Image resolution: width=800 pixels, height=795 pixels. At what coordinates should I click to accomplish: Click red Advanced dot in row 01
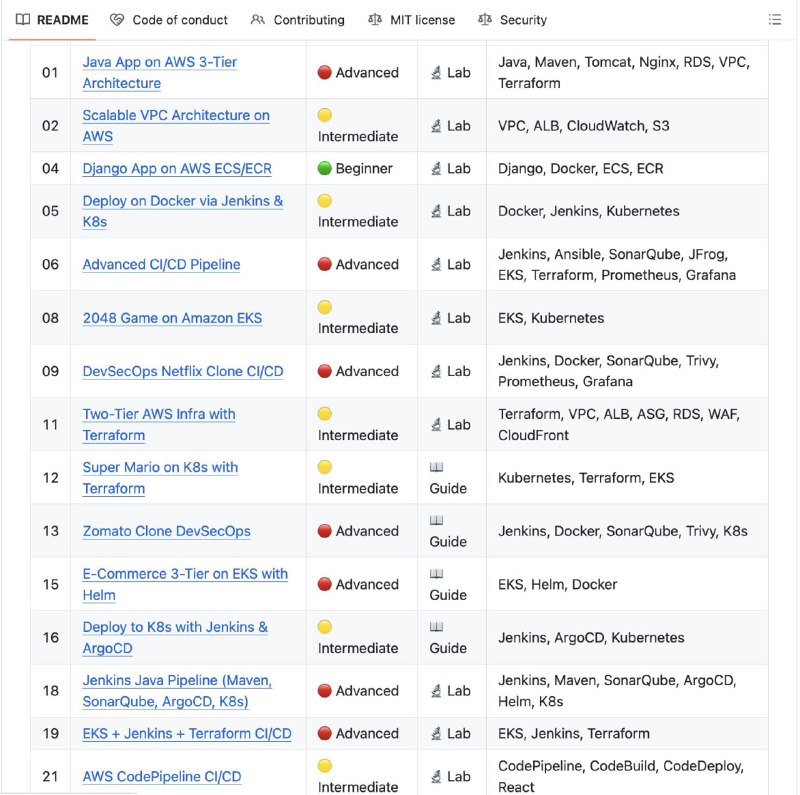click(324, 72)
